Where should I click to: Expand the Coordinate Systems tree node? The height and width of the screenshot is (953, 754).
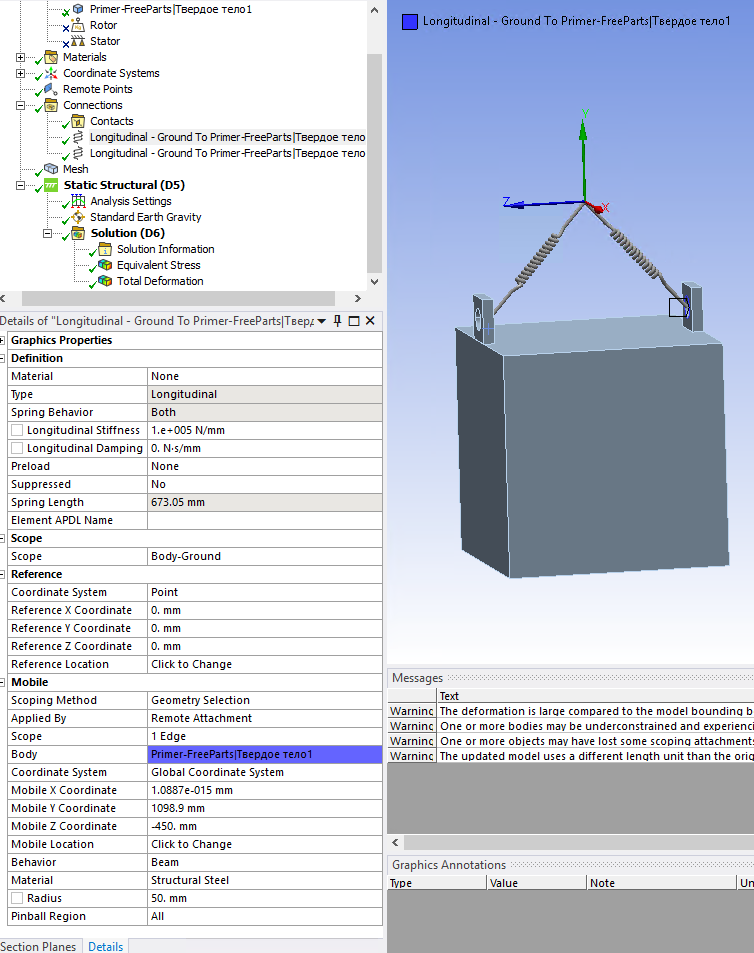click(21, 73)
